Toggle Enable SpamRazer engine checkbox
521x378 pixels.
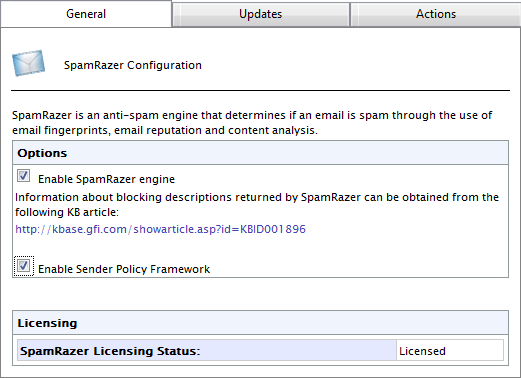pyautogui.click(x=23, y=176)
